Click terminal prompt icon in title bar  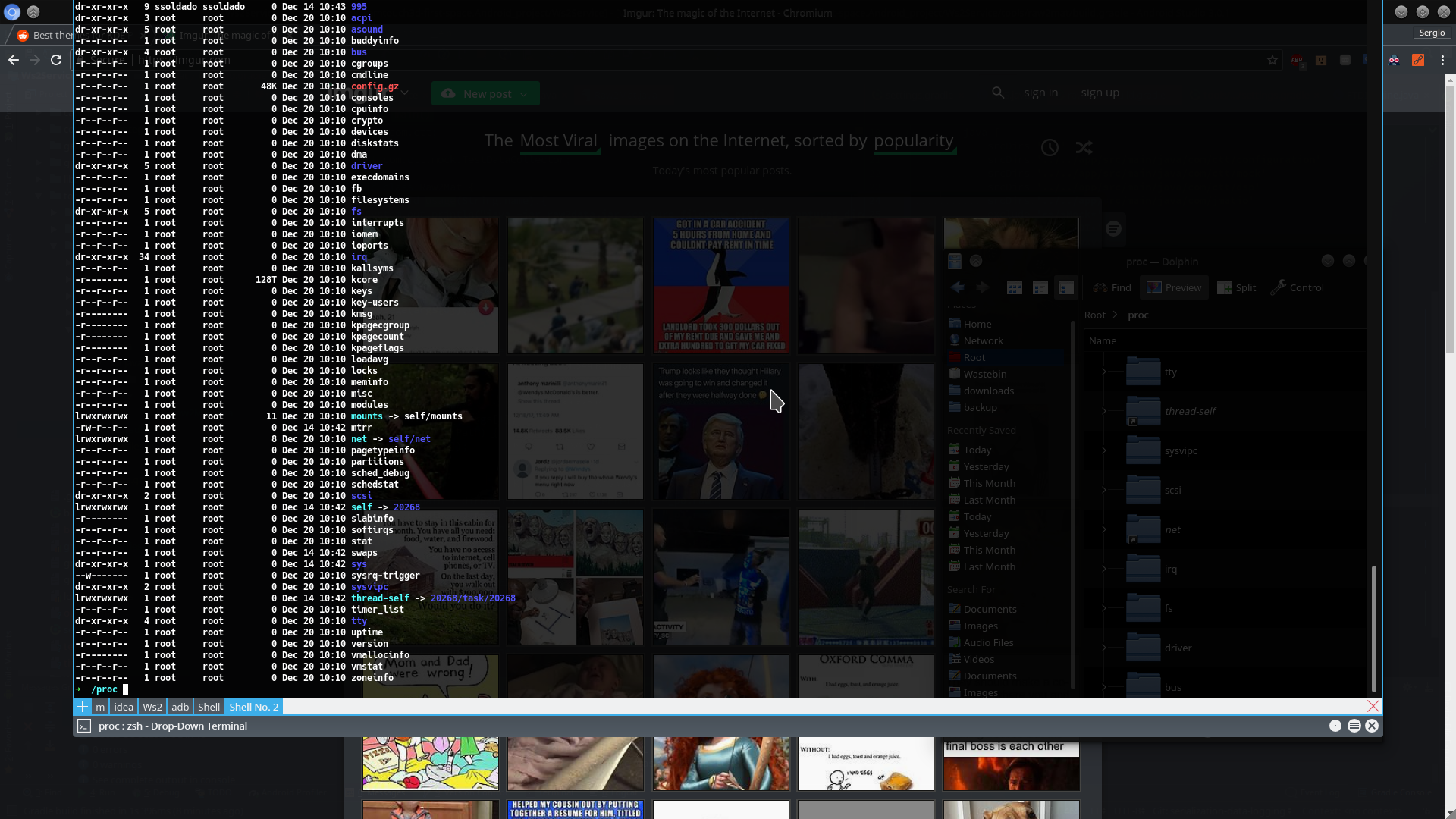pyautogui.click(x=84, y=726)
